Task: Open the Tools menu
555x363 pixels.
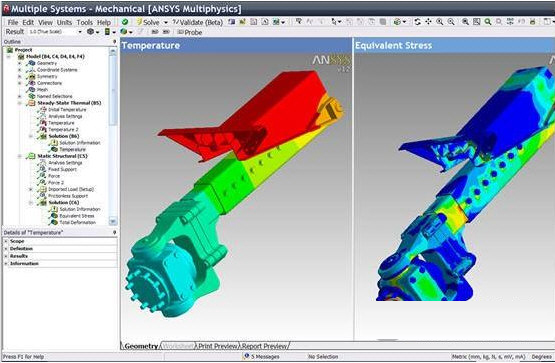Action: point(85,22)
